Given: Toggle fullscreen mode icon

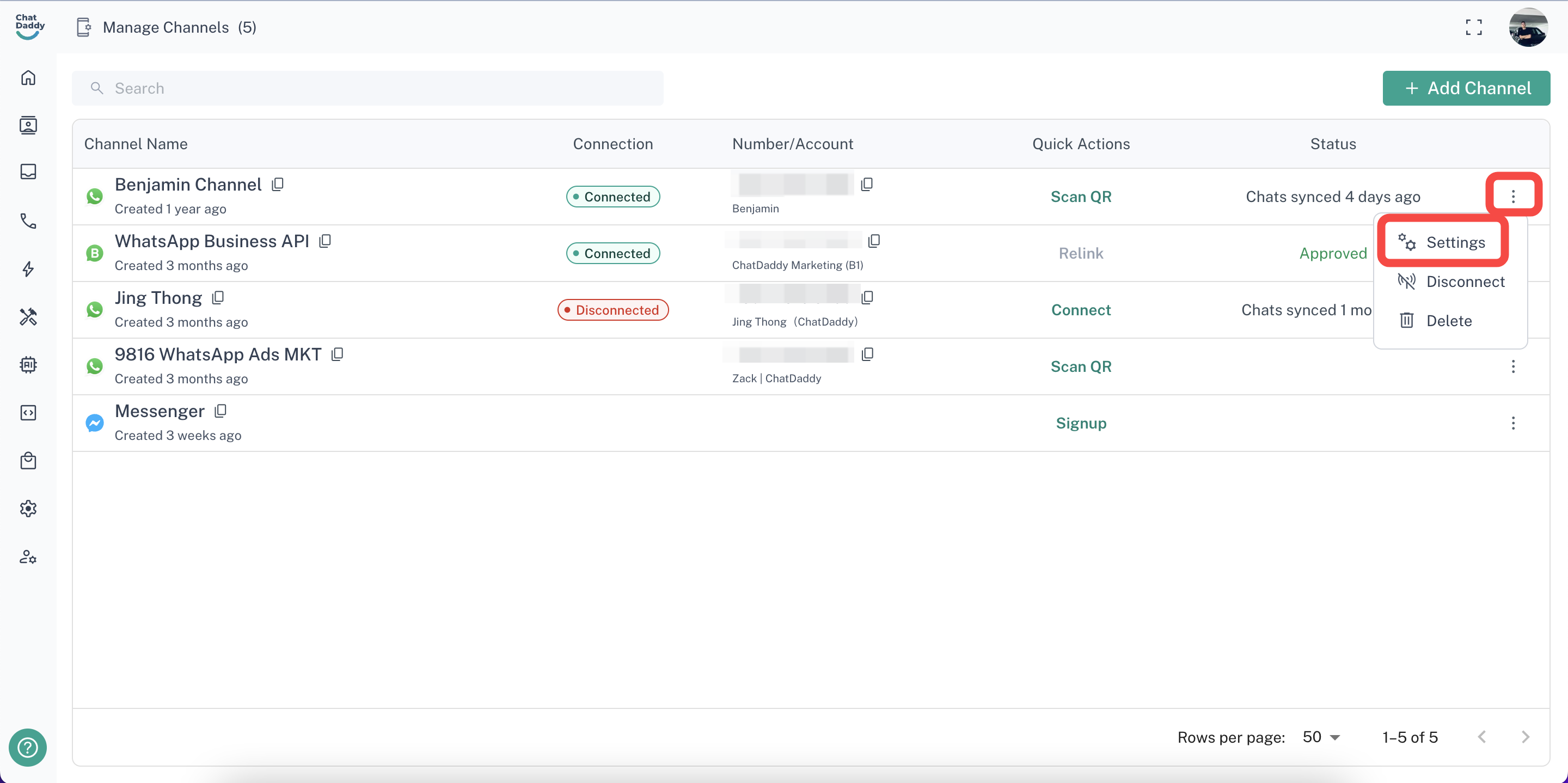Looking at the screenshot, I should pos(1474,27).
